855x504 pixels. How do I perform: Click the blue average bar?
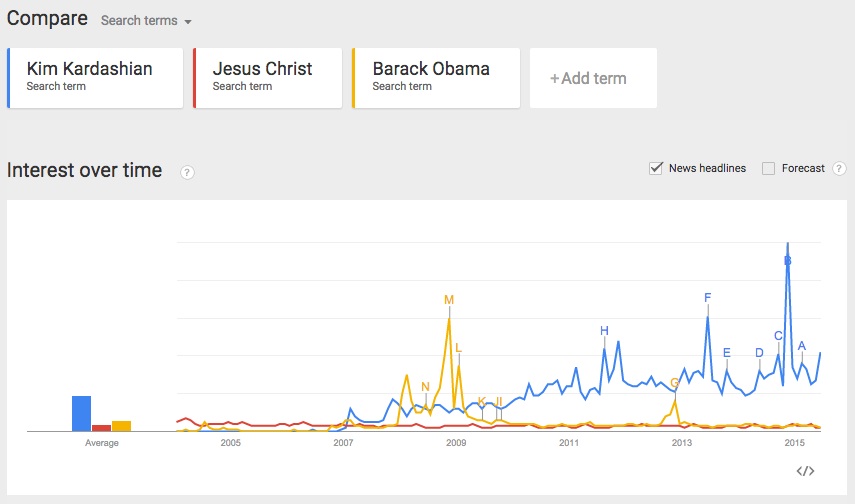click(82, 413)
